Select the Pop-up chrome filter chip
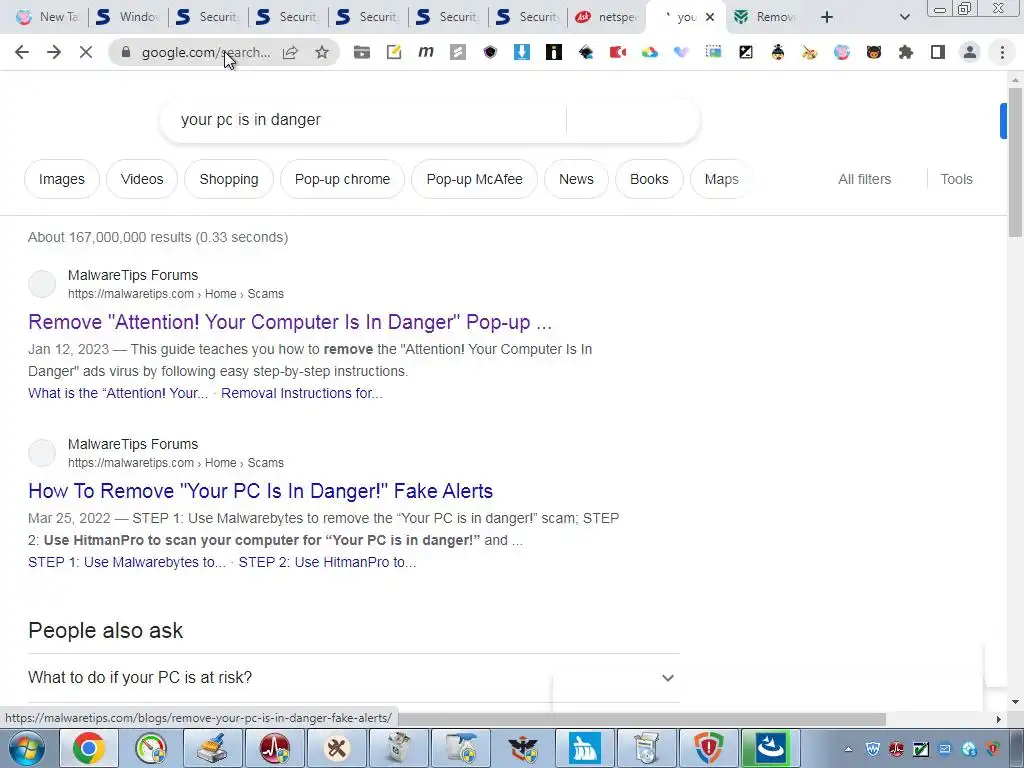Image resolution: width=1024 pixels, height=768 pixels. [x=342, y=179]
